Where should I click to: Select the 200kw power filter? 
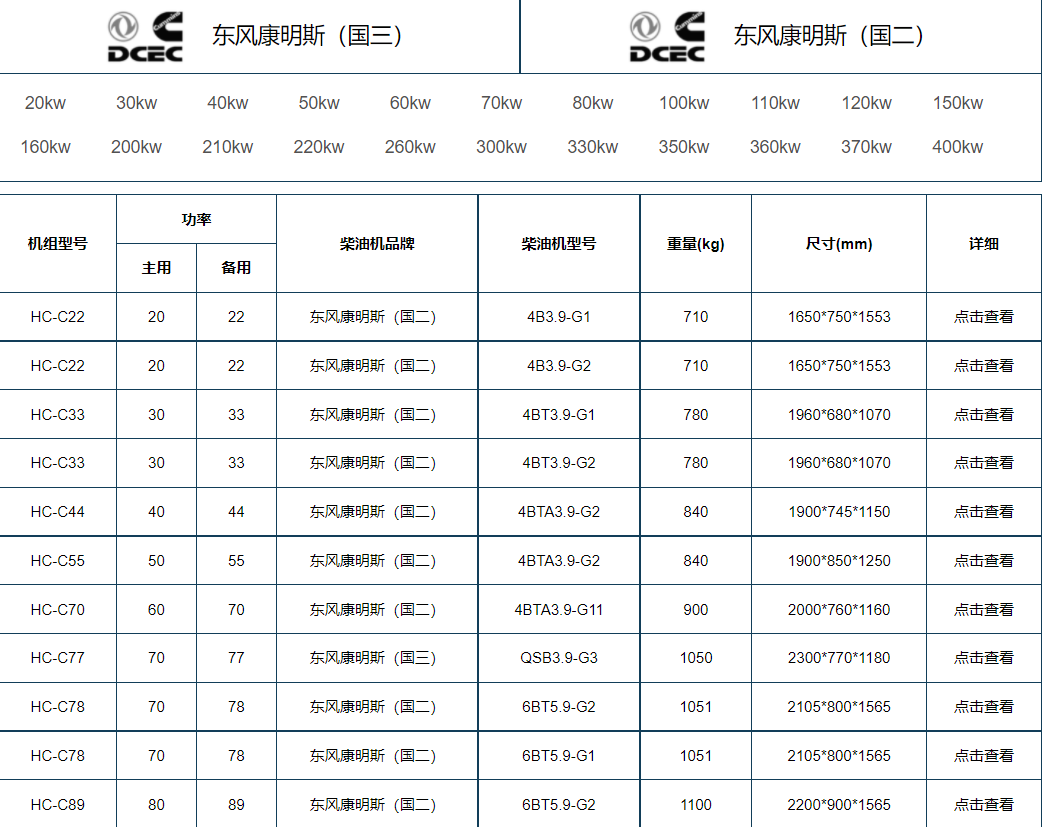click(x=136, y=147)
